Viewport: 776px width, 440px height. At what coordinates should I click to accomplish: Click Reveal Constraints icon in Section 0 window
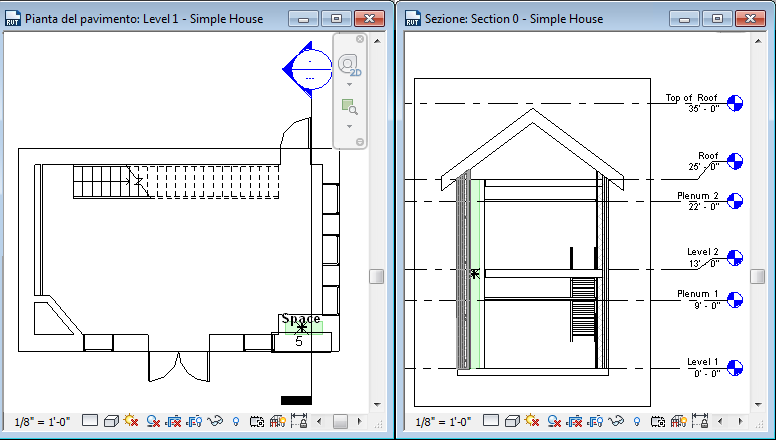click(700, 421)
